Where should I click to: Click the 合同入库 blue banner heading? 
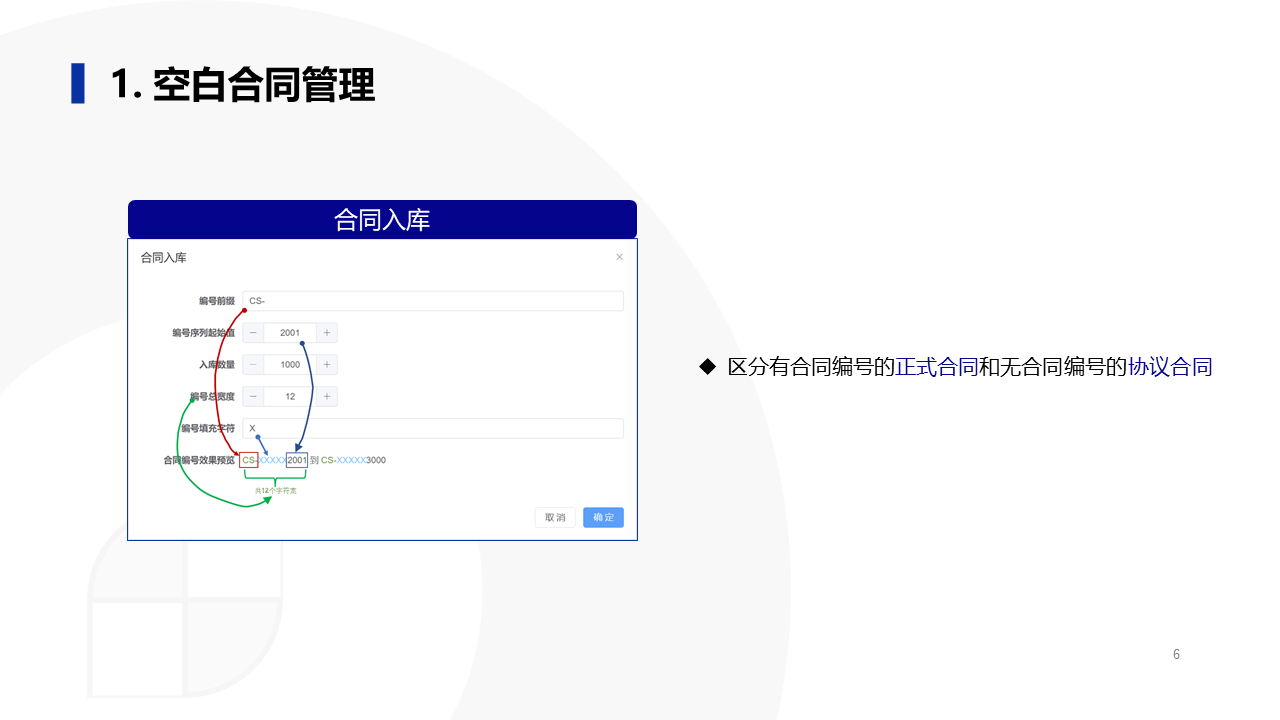382,219
